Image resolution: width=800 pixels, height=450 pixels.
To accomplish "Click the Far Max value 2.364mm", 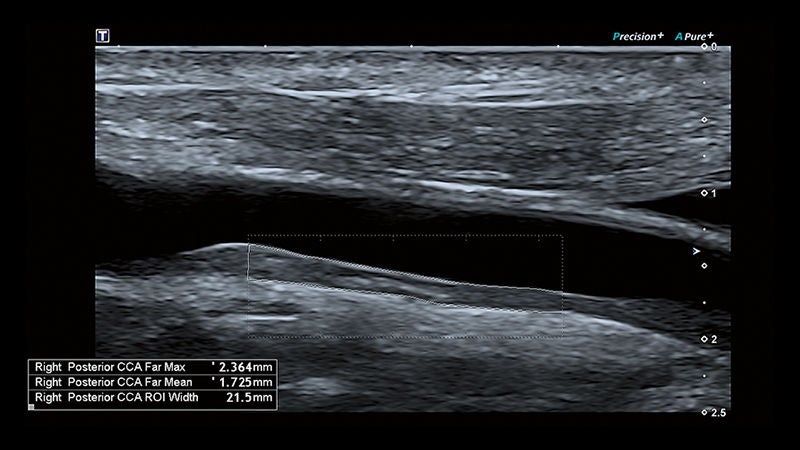I will pos(245,367).
